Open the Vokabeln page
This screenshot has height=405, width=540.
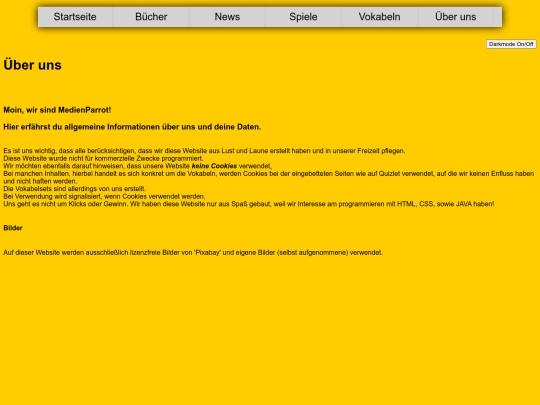coord(379,17)
